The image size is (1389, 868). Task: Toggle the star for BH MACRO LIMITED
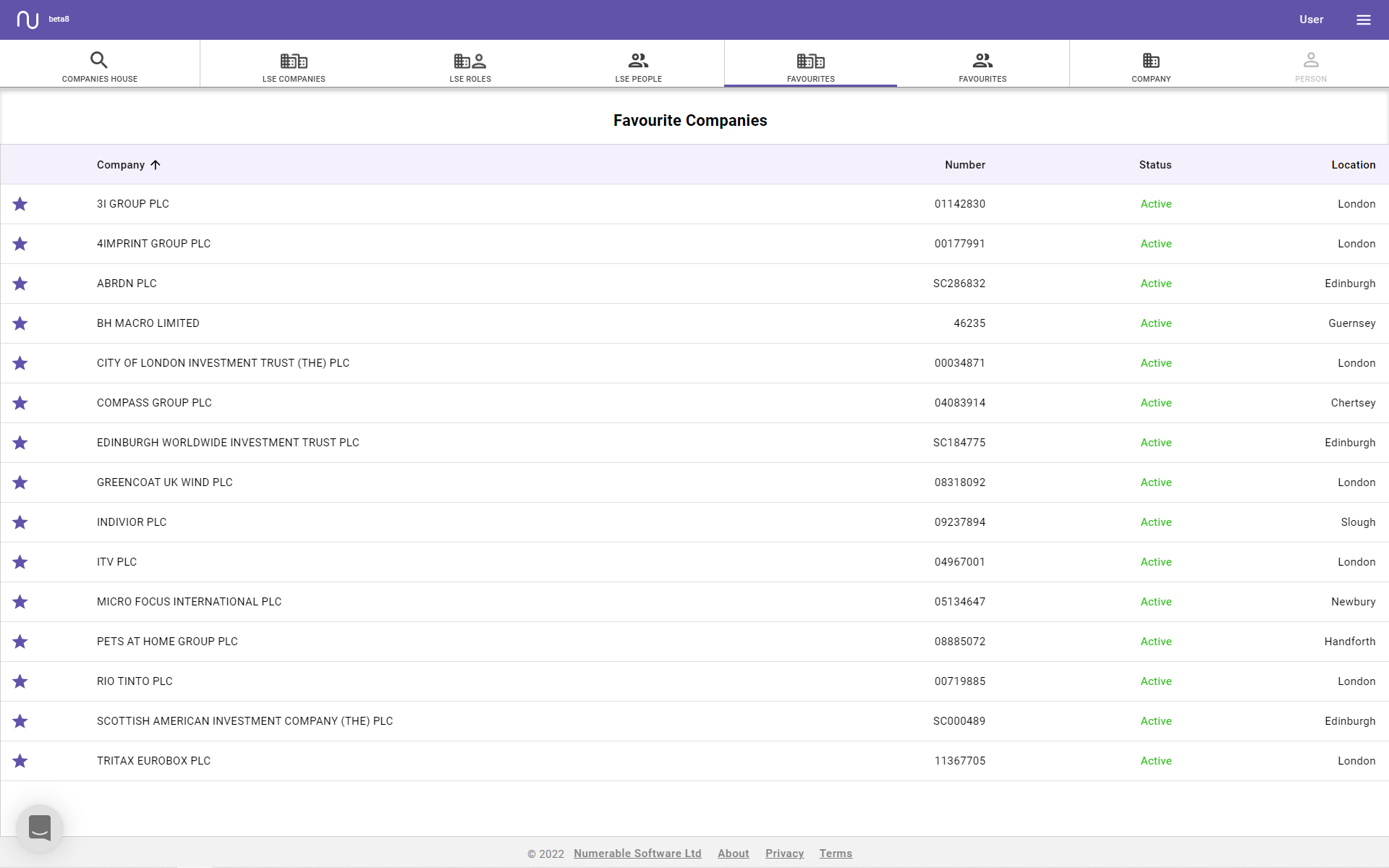tap(20, 323)
